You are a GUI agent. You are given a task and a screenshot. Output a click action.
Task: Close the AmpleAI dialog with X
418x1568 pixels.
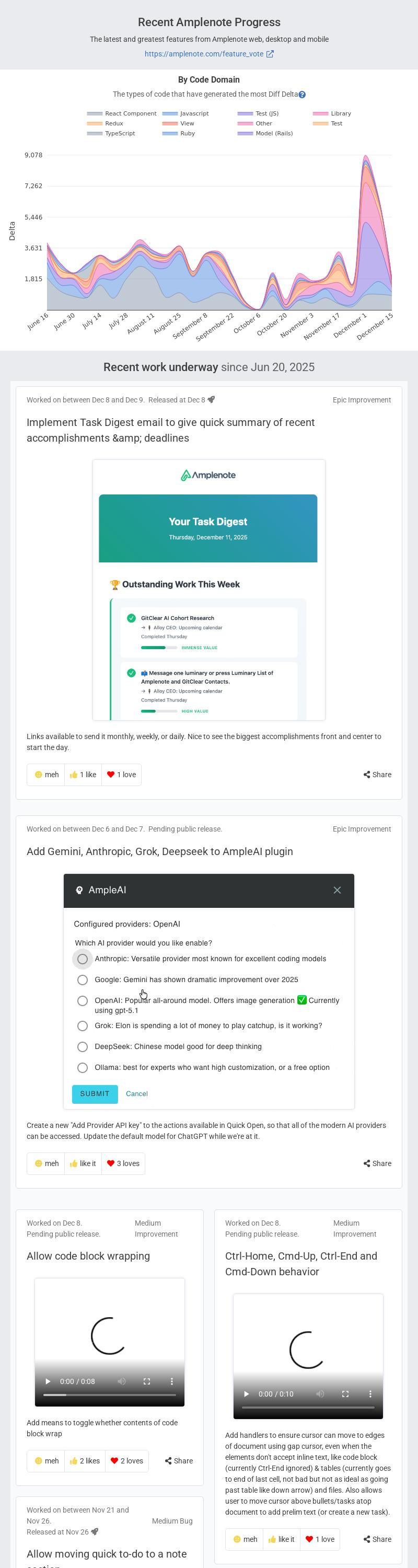point(337,890)
